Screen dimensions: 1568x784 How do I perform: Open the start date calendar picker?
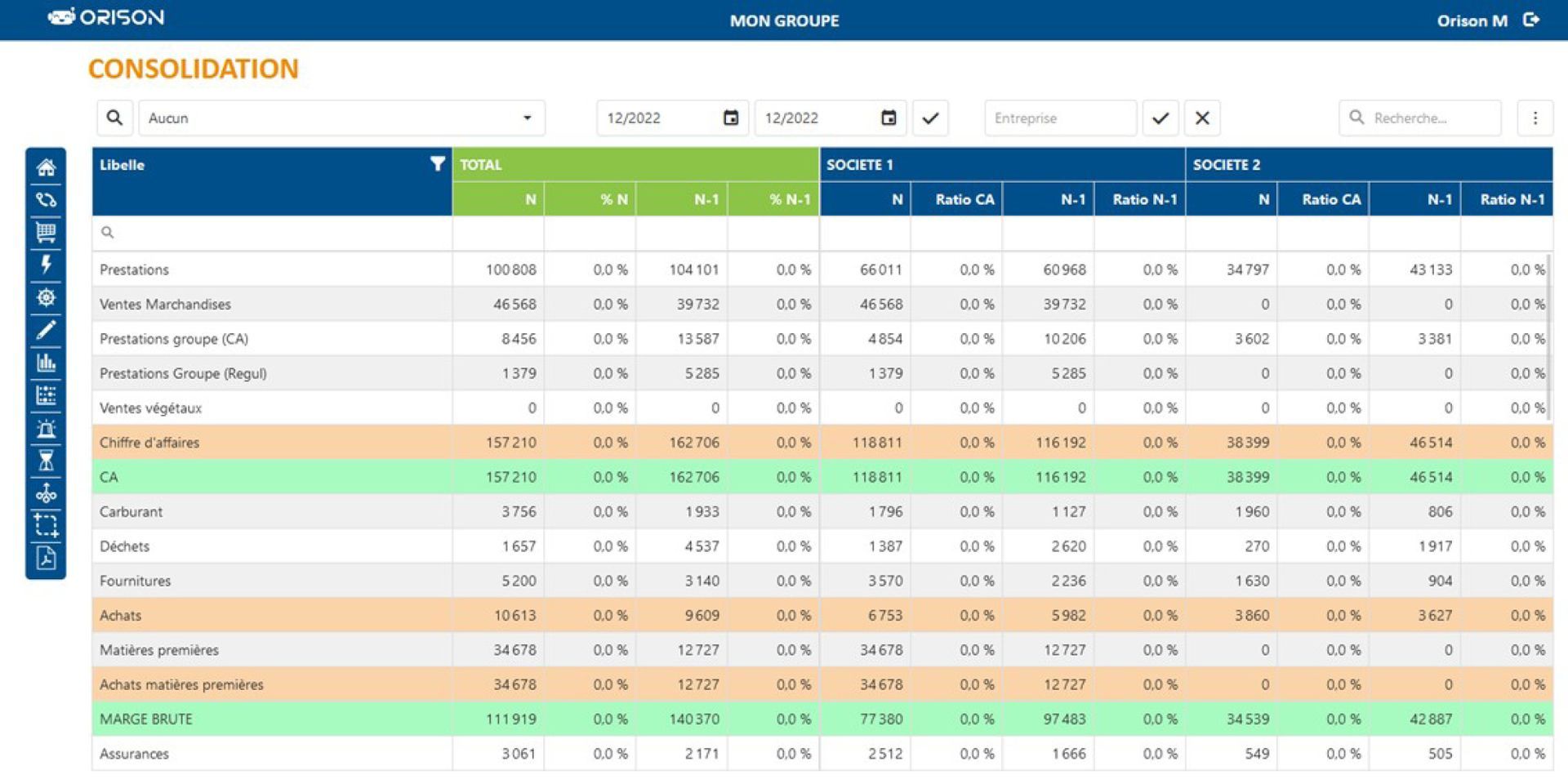point(731,118)
